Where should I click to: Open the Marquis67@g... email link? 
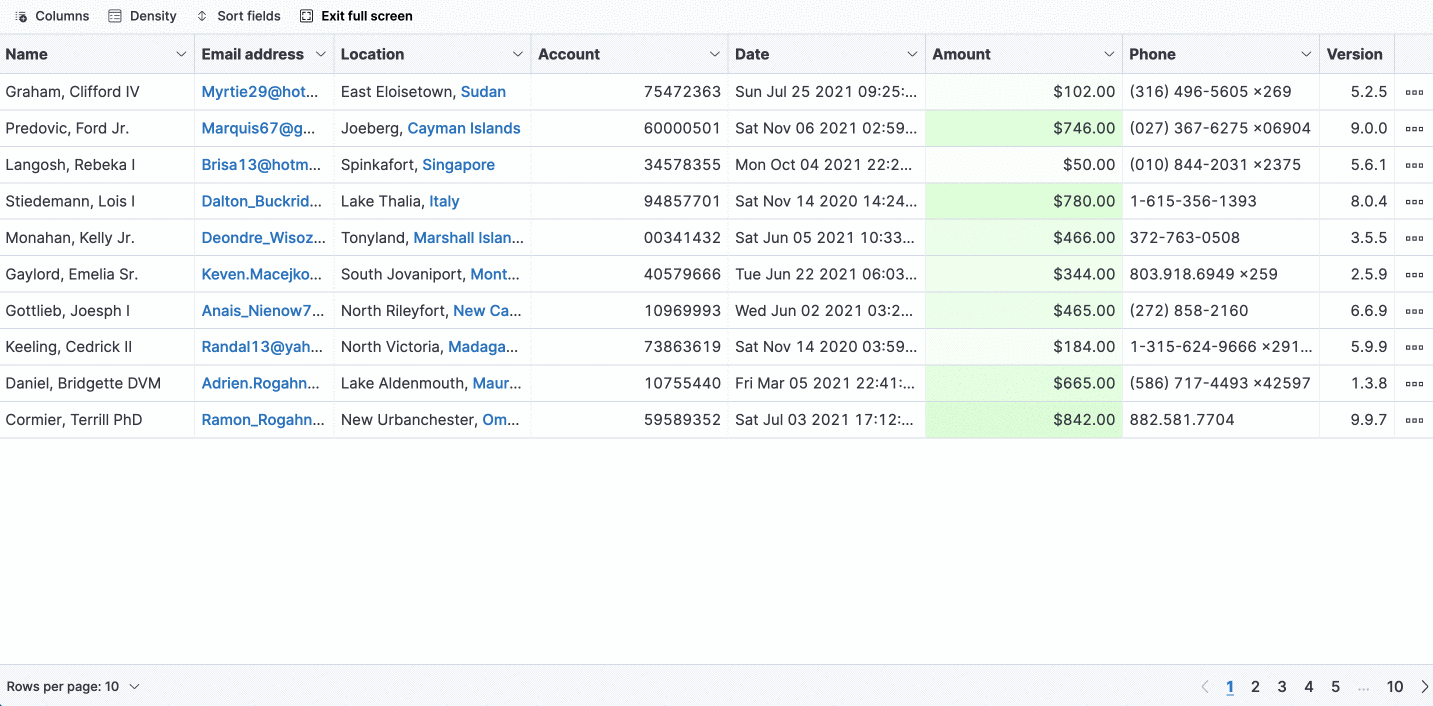point(259,128)
